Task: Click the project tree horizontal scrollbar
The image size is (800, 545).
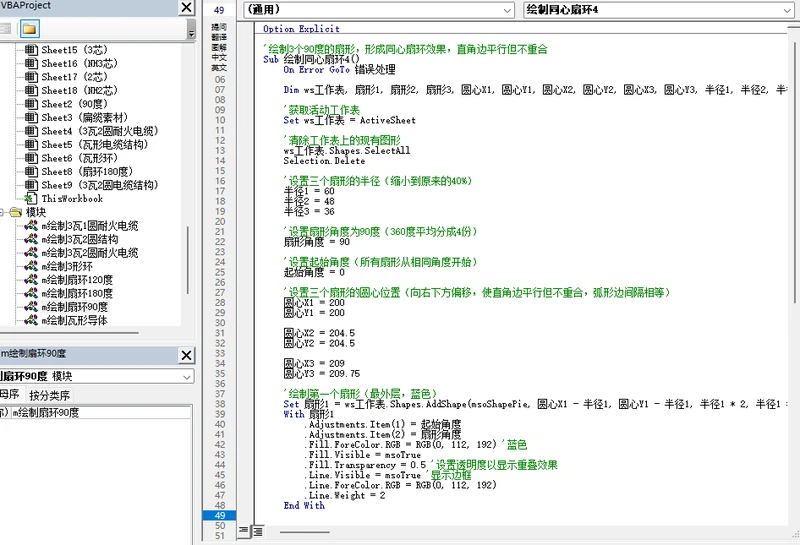Action: click(x=69, y=333)
